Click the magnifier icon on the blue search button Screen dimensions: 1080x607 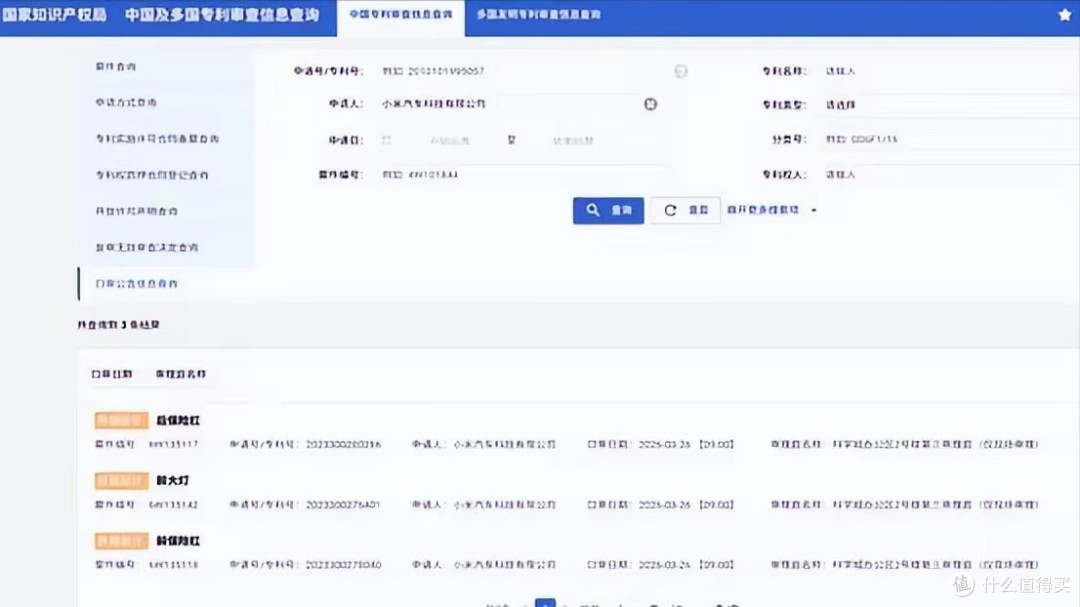(592, 210)
